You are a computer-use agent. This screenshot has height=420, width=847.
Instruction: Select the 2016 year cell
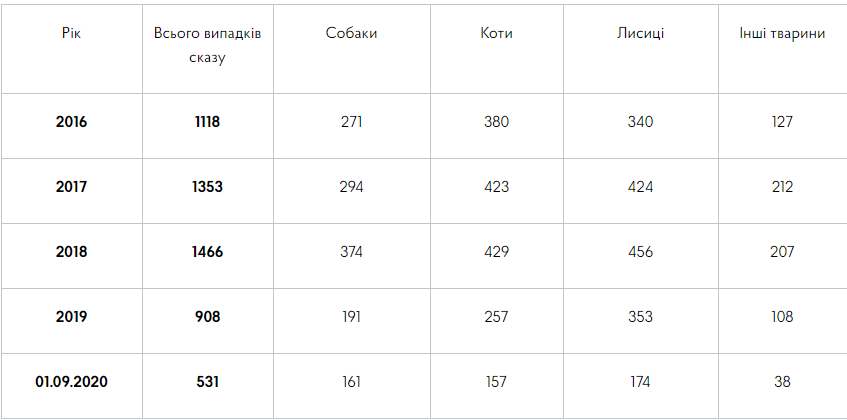pos(71,122)
